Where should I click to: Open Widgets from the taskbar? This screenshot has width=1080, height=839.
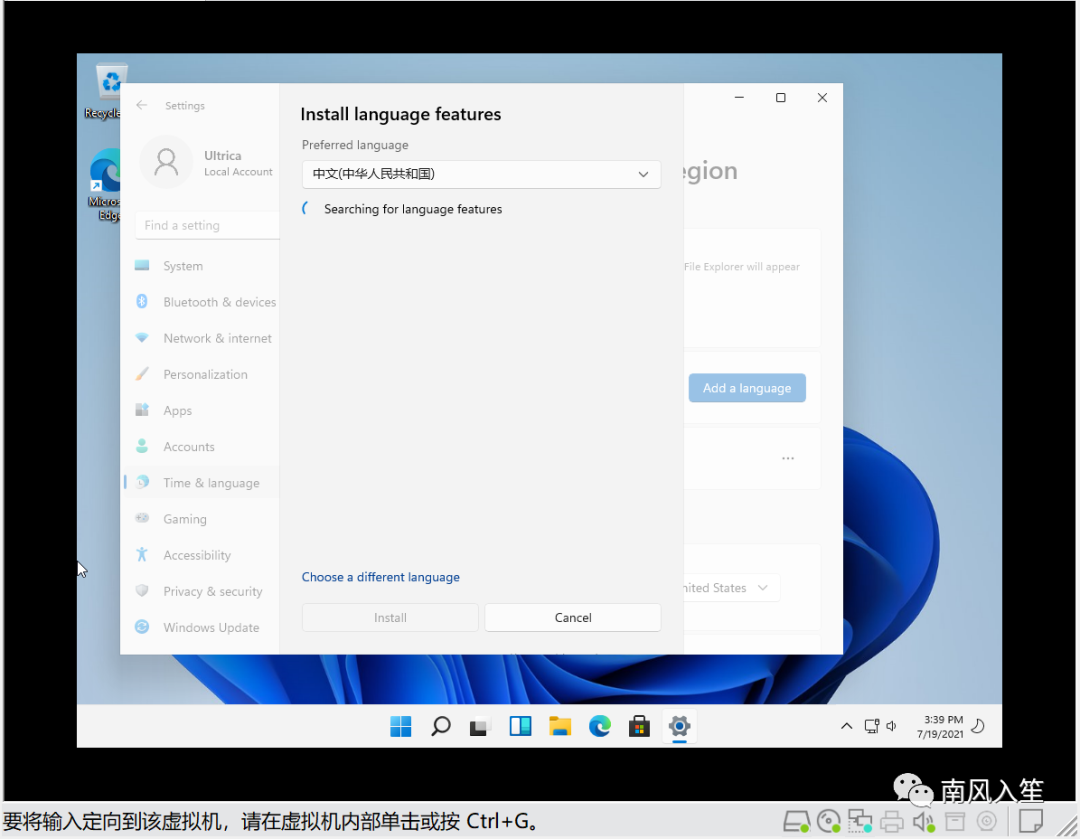pyautogui.click(x=520, y=726)
